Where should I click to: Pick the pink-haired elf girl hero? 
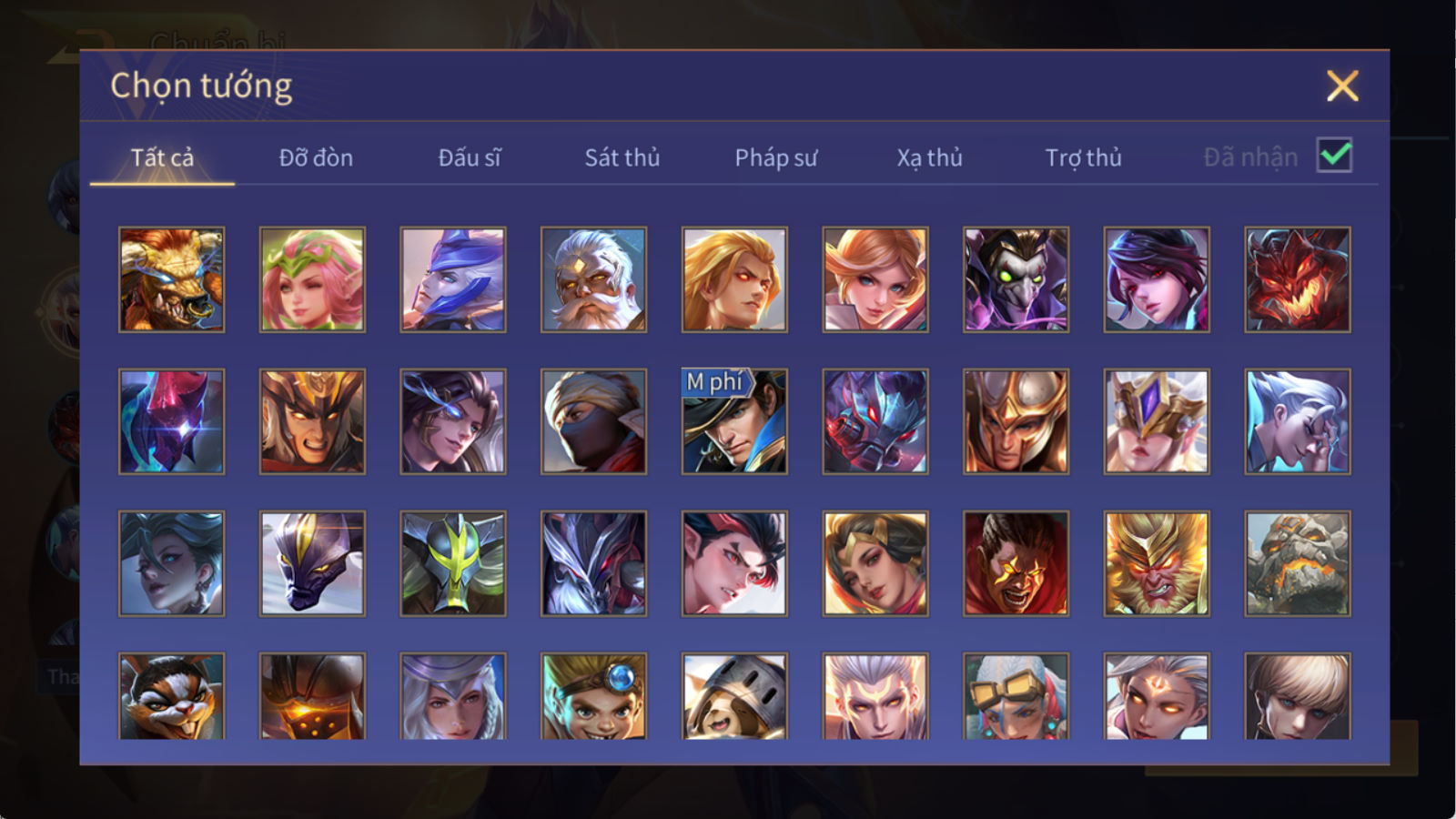pos(312,279)
